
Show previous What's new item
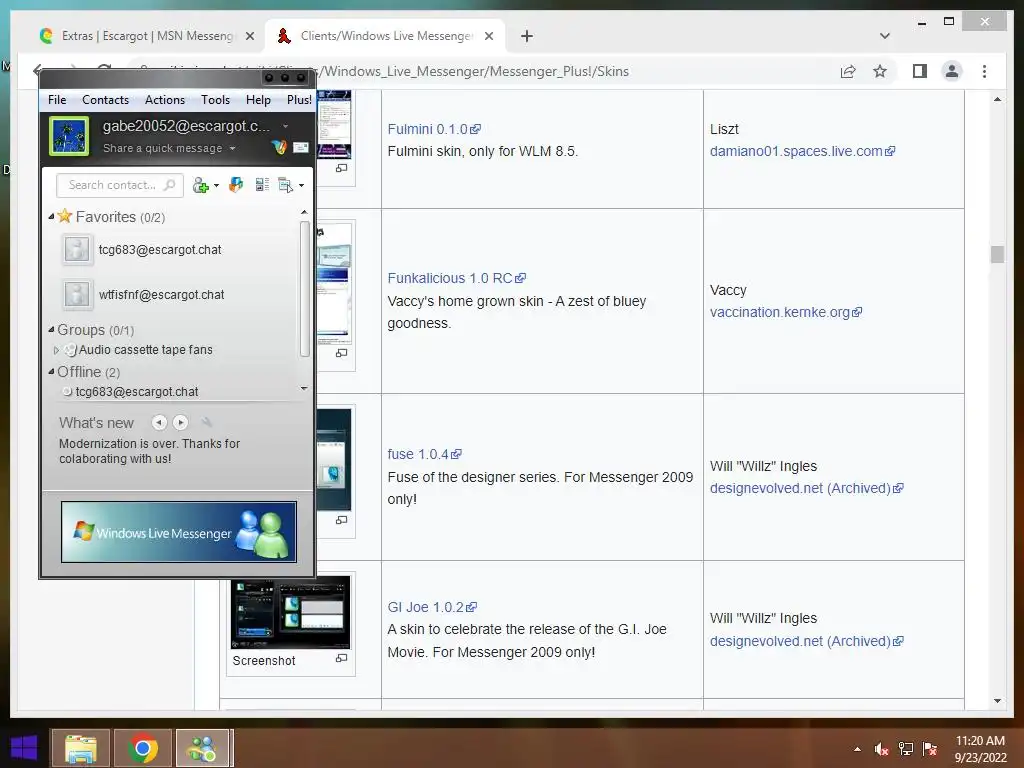[x=159, y=423]
